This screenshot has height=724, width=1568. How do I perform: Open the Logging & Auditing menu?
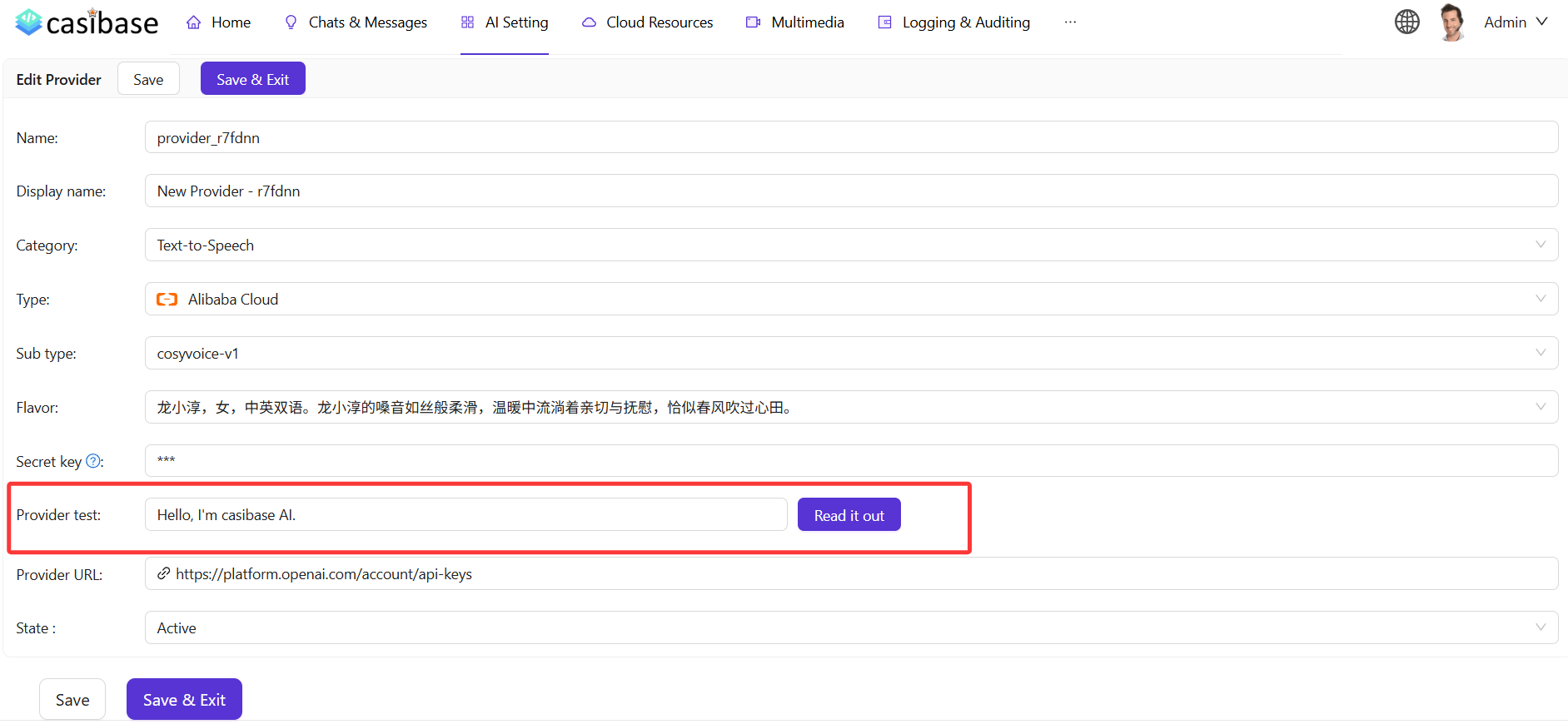(x=965, y=22)
